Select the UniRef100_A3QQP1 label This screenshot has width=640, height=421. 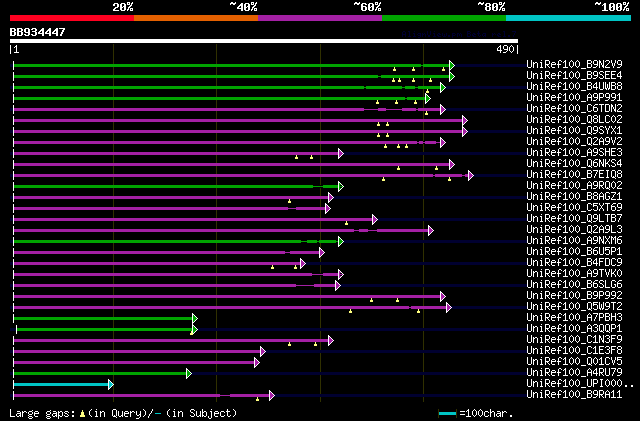(x=574, y=329)
